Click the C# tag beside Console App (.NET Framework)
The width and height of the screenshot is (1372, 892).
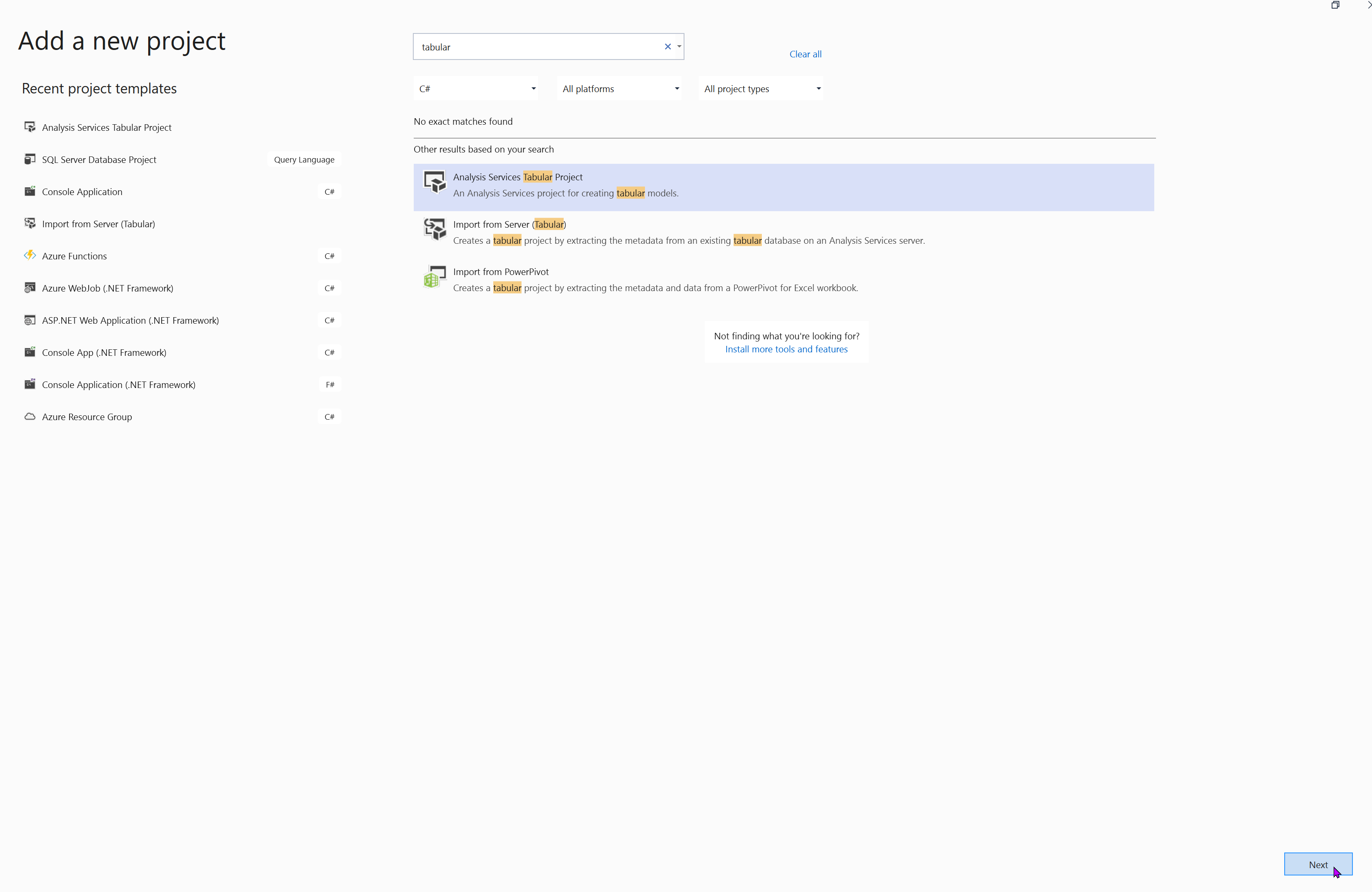click(x=329, y=353)
